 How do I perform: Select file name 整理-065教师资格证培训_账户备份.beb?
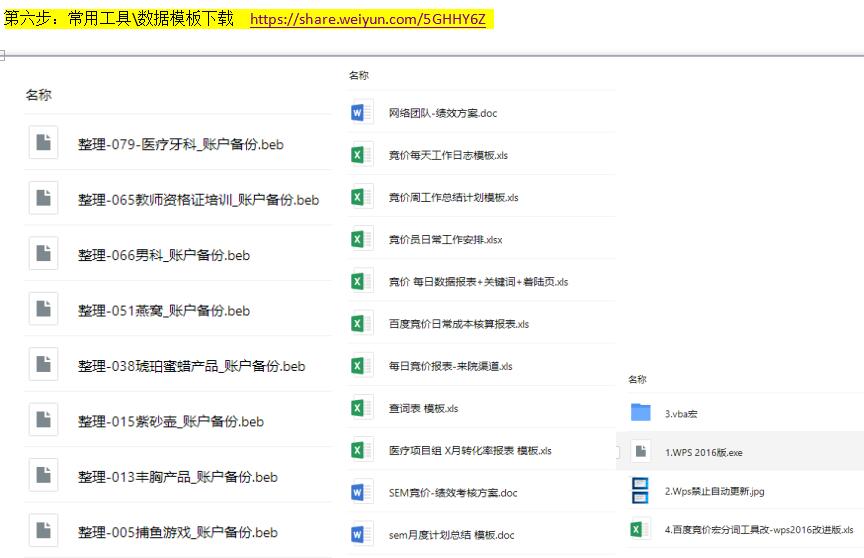point(198,200)
